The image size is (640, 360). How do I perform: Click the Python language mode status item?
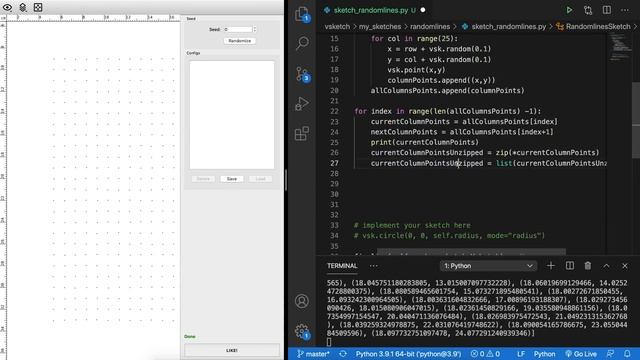544,354
